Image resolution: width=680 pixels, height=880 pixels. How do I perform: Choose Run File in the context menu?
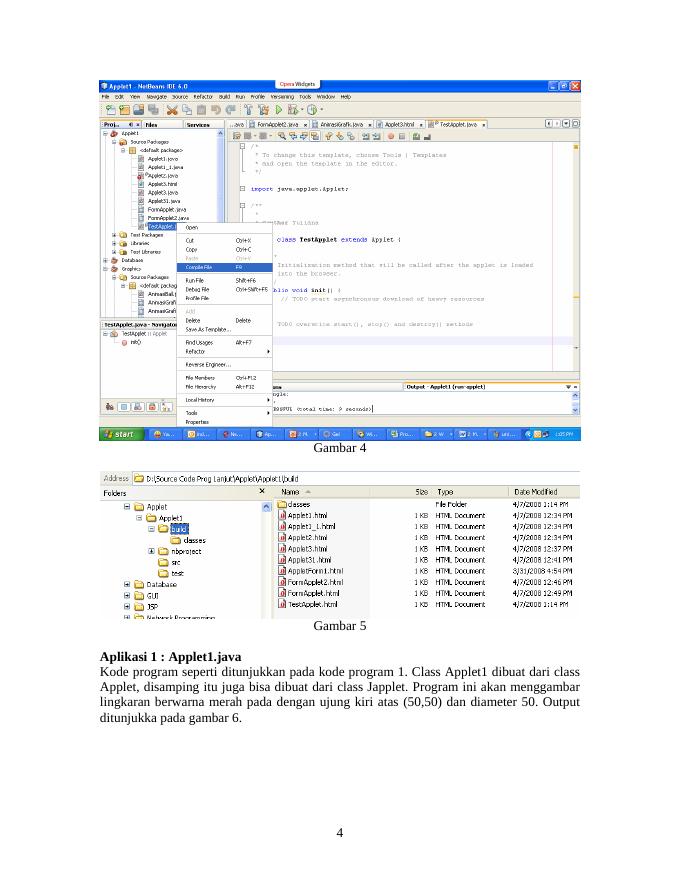tap(224, 280)
